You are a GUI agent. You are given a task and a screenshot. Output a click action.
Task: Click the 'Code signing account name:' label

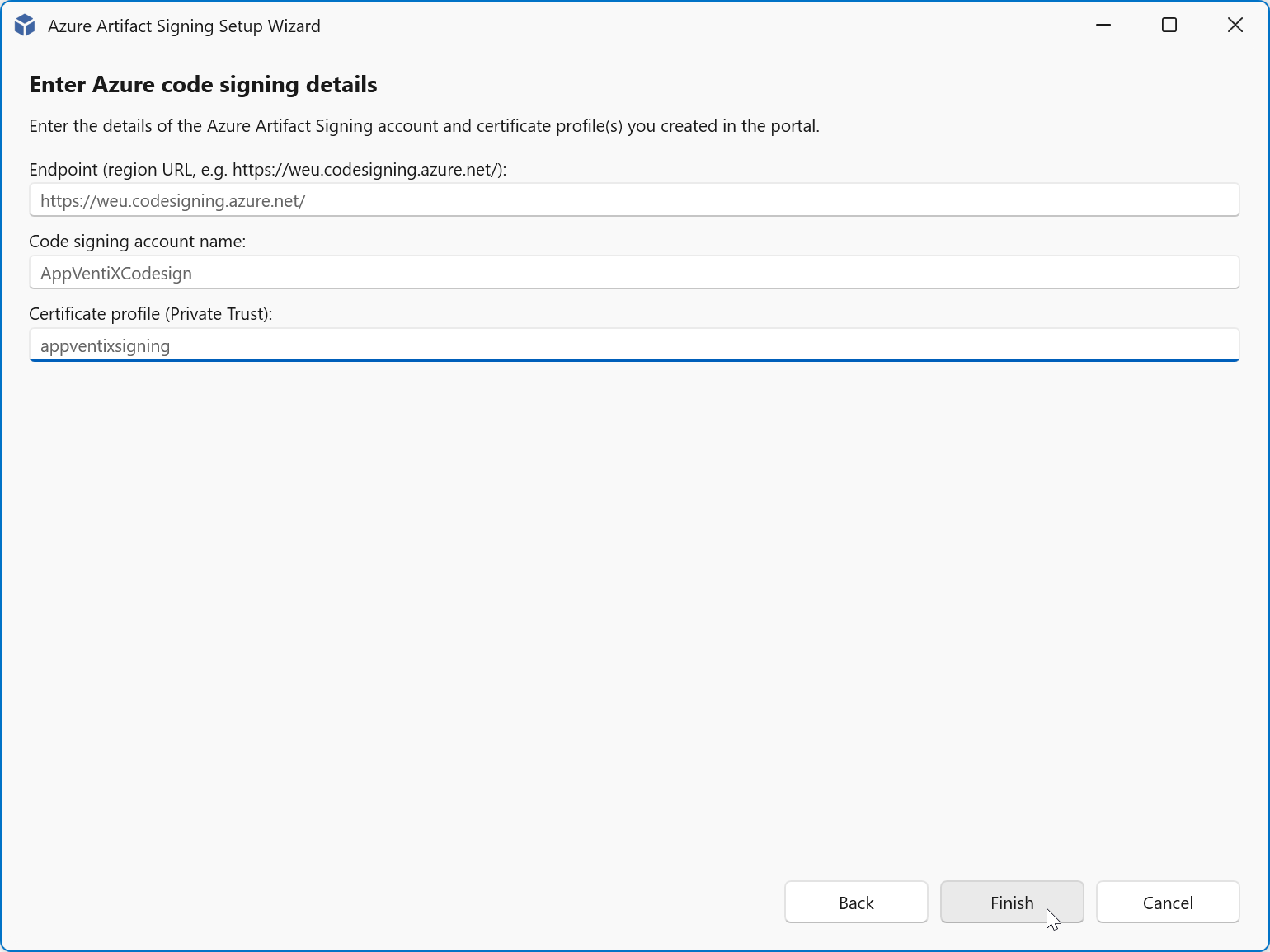coord(138,242)
